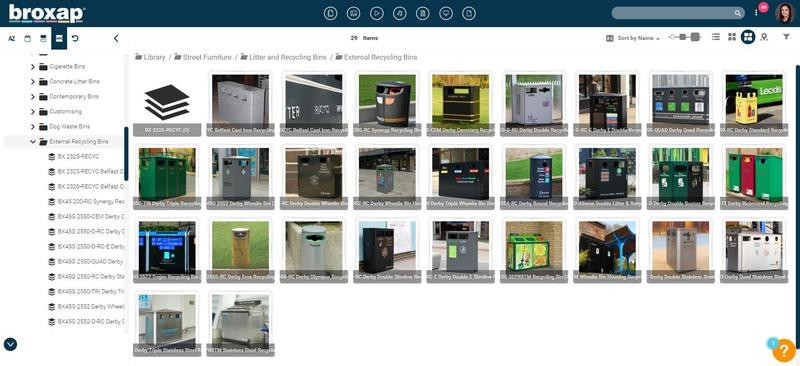
Task: Open the filter funnel
Action: tap(786, 37)
